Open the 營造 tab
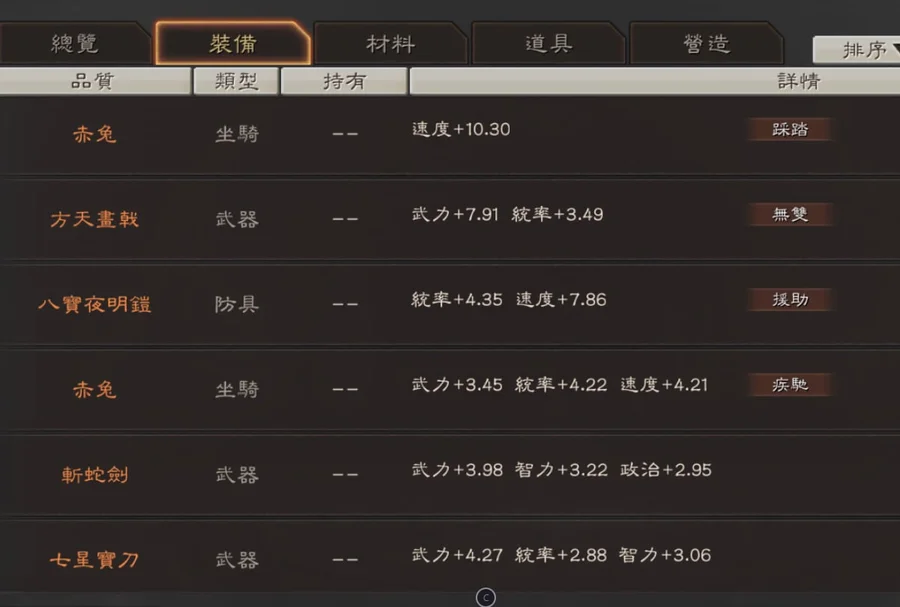This screenshot has height=607, width=900. pos(706,44)
